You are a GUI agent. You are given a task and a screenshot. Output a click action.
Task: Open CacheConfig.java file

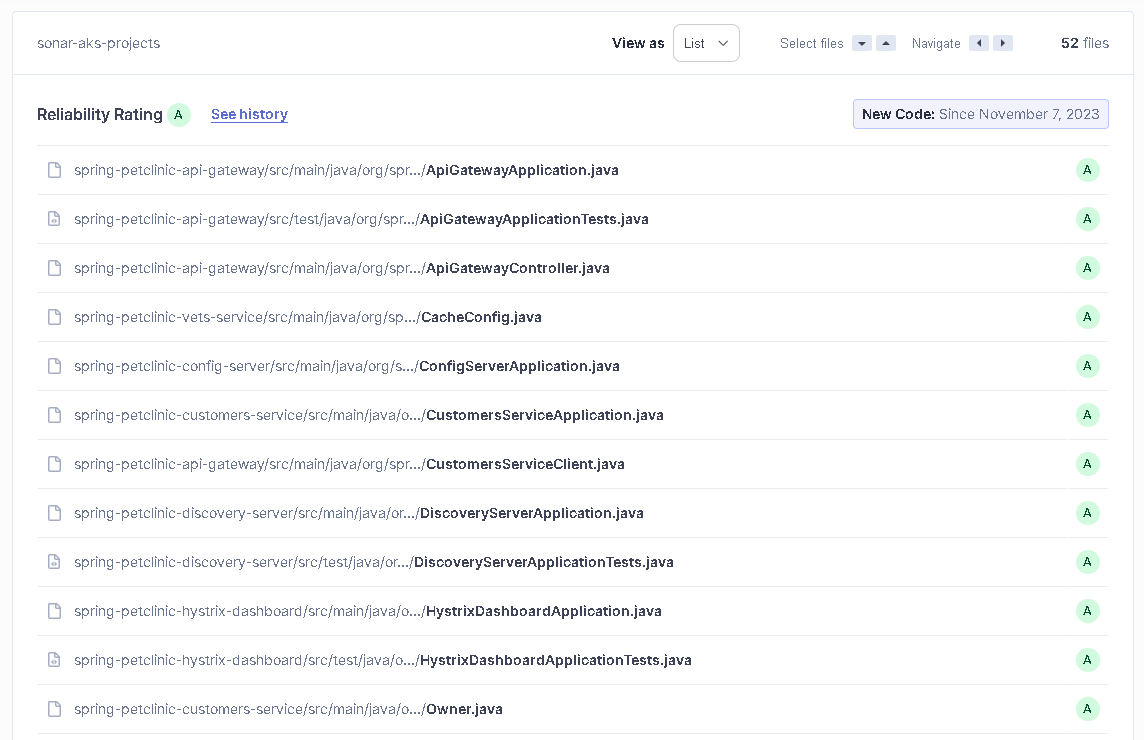[x=307, y=317]
